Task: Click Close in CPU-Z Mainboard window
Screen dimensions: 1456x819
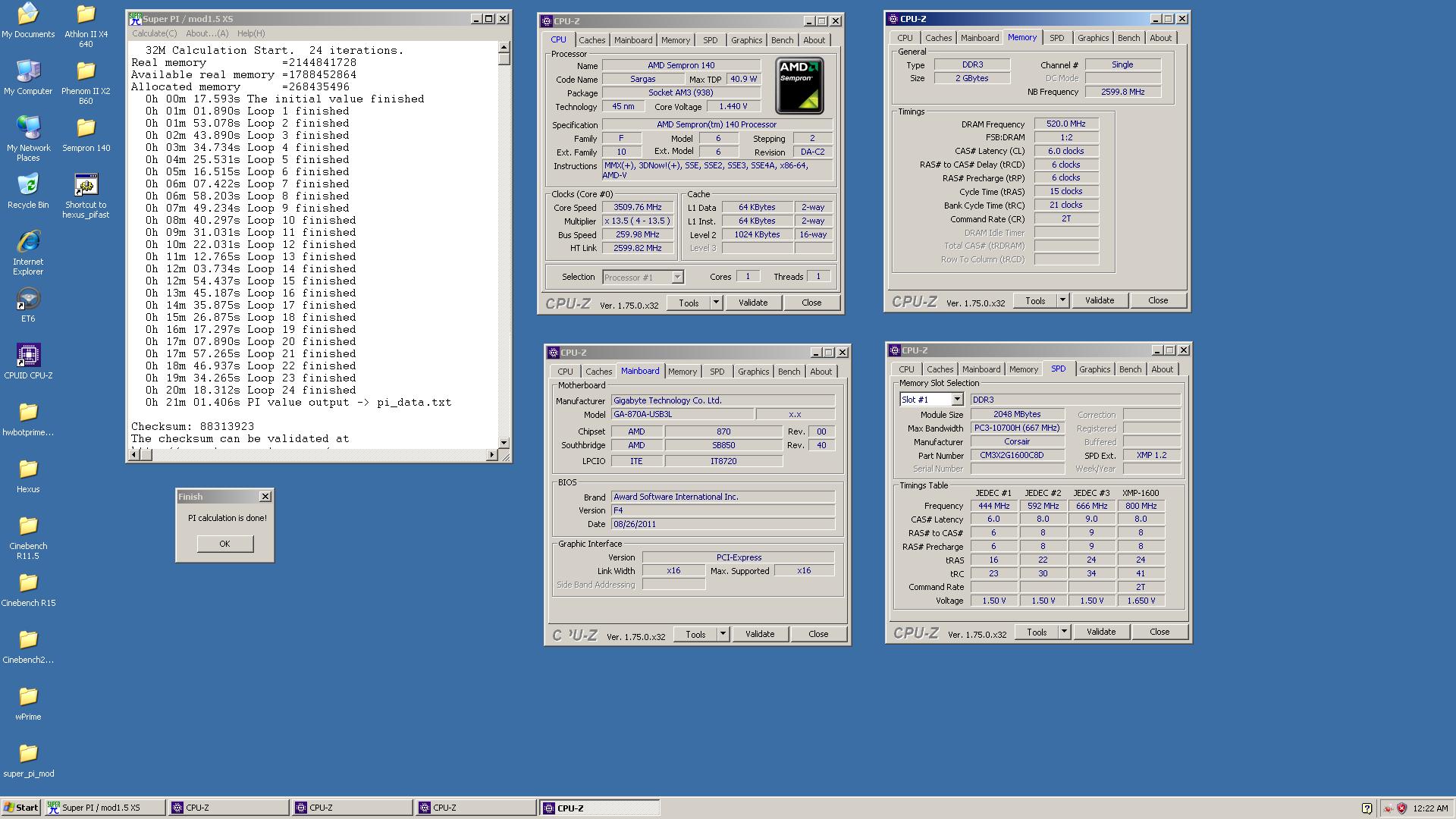Action: point(818,634)
